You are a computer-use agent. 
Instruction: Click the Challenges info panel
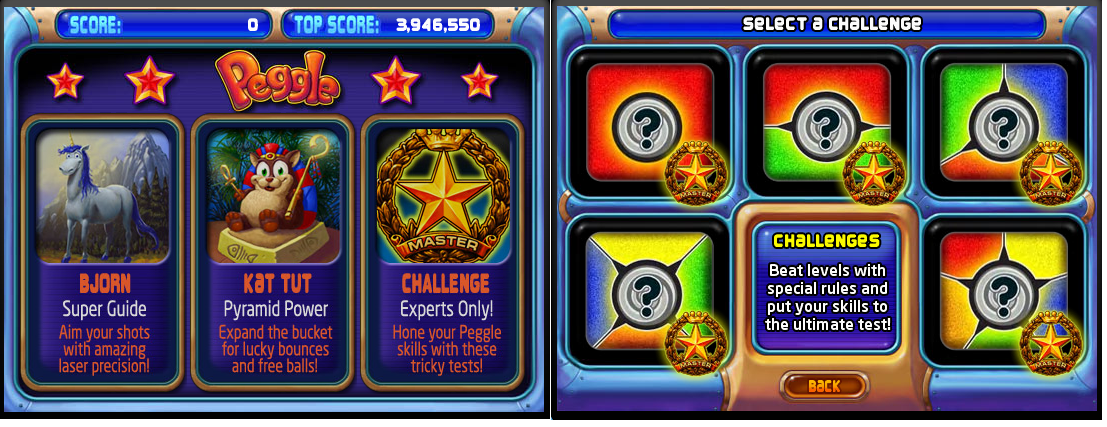pyautogui.click(x=827, y=287)
